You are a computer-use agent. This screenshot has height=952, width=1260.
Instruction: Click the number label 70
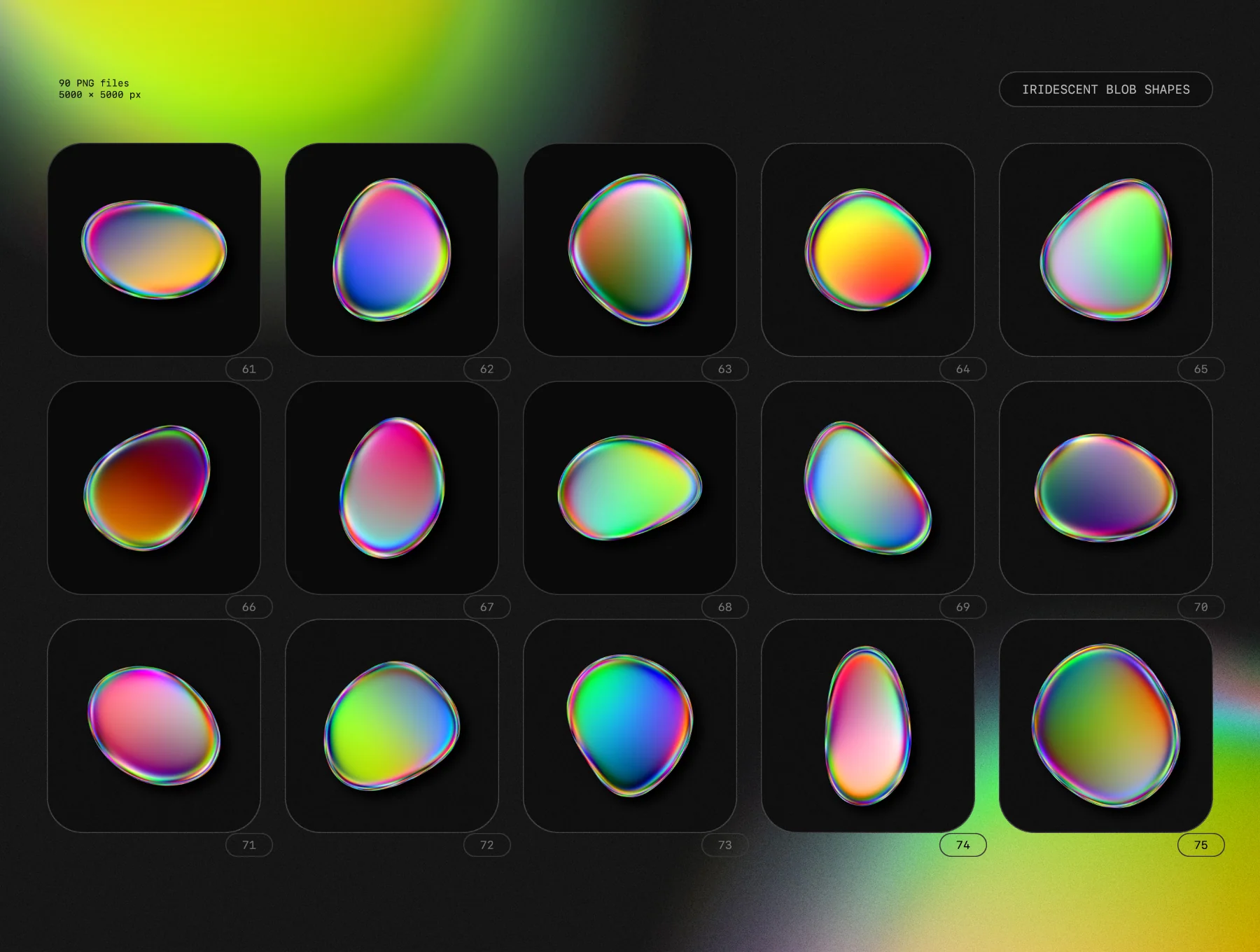pos(1201,607)
